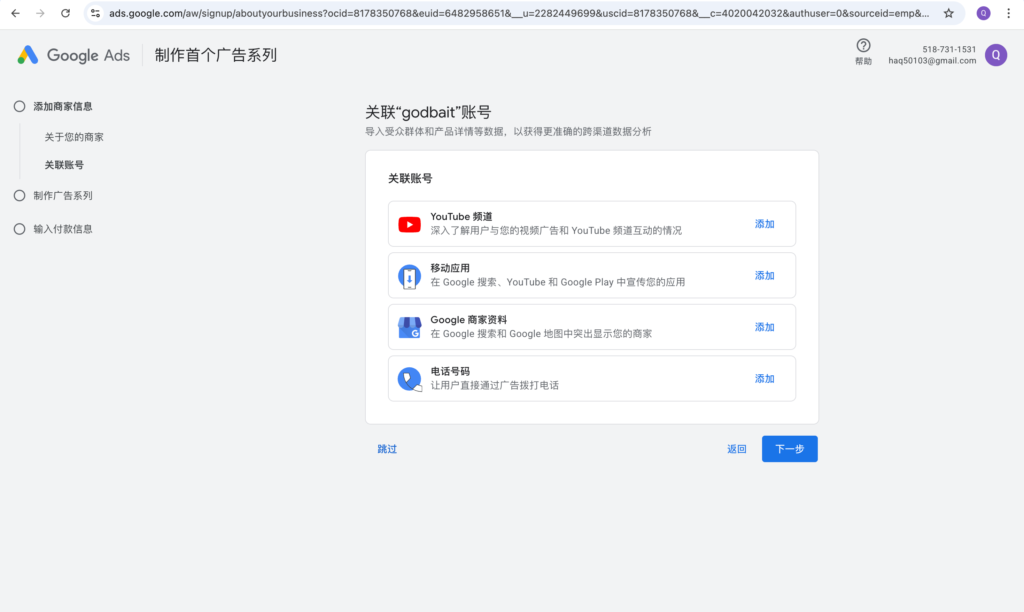The height and width of the screenshot is (612, 1024).
Task: Select the 输入付款信息 step
Action: [x=62, y=229]
